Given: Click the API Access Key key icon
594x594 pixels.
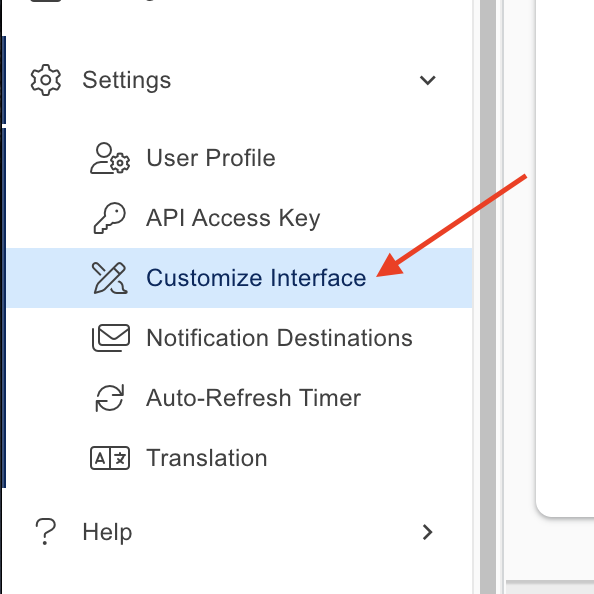Looking at the screenshot, I should (110, 218).
